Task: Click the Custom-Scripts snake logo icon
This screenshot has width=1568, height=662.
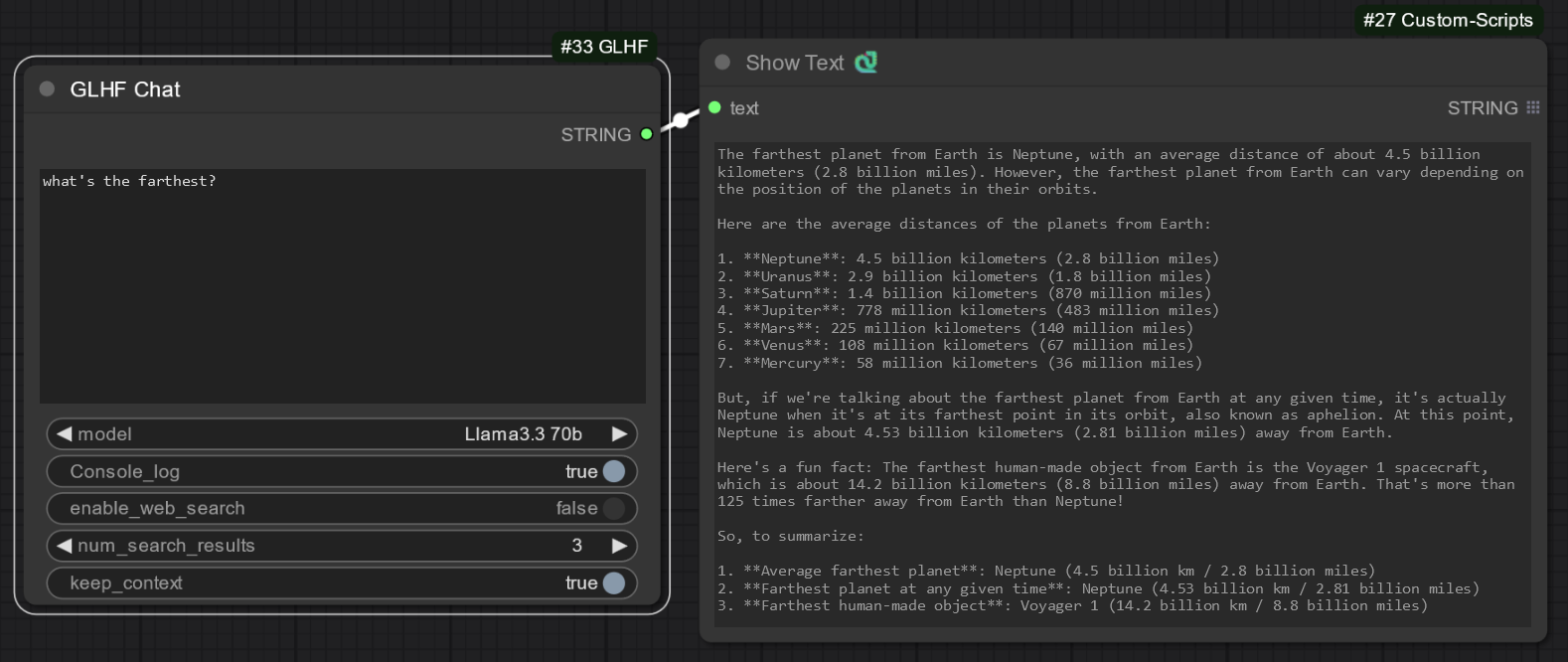Action: pos(866,63)
